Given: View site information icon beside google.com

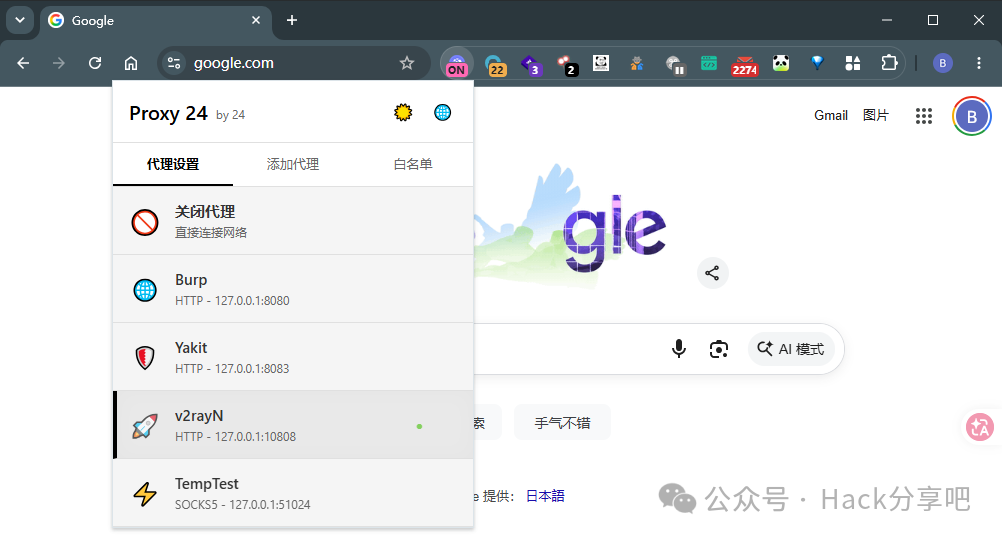Looking at the screenshot, I should [174, 63].
